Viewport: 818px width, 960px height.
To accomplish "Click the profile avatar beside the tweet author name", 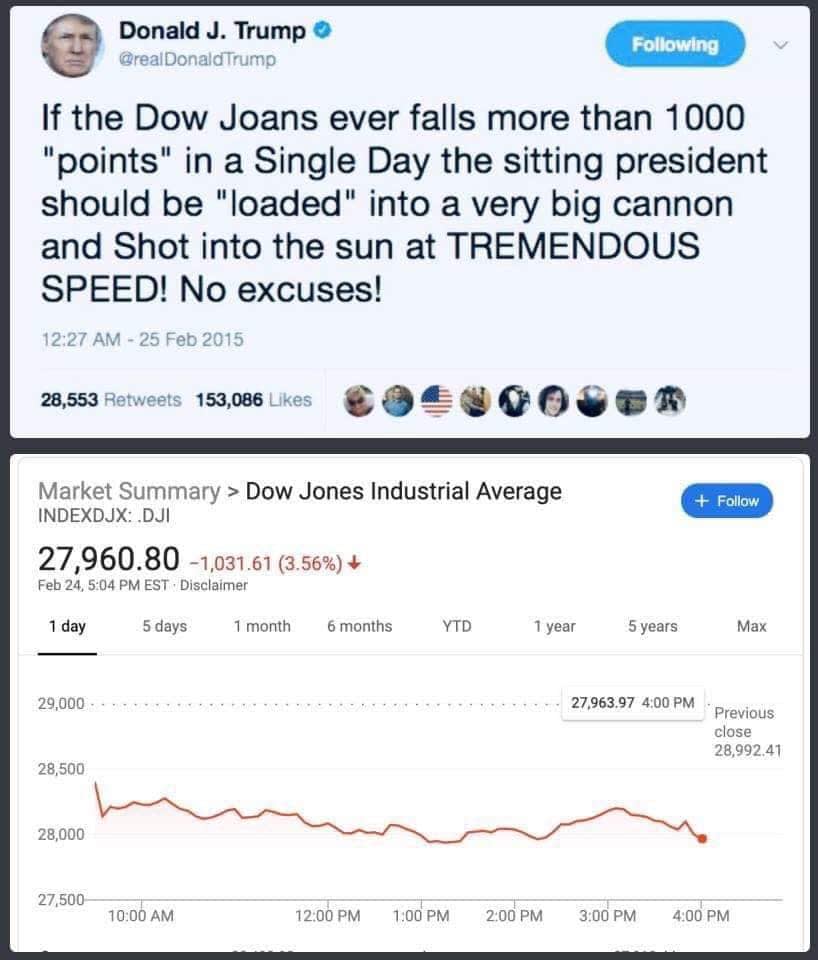I will point(73,47).
